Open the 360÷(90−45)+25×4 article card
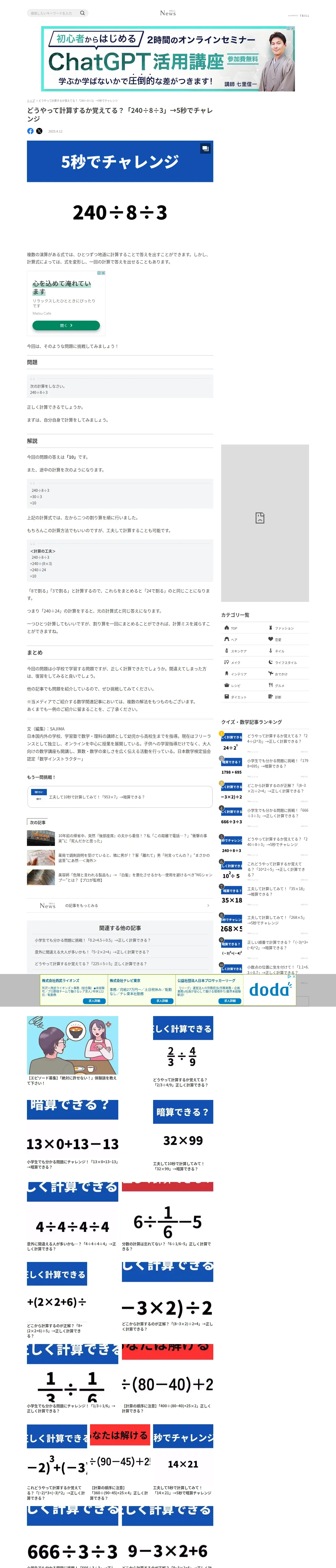 click(120, 1462)
